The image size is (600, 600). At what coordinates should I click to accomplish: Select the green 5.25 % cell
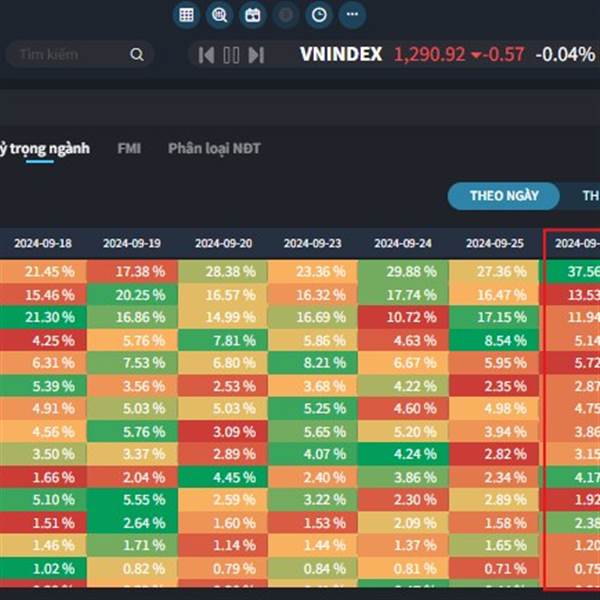coord(313,408)
